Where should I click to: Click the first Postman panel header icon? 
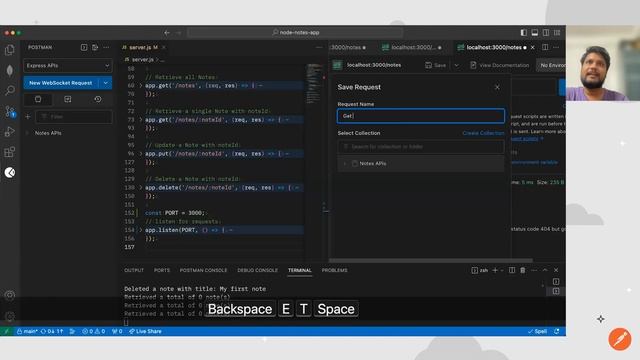(x=84, y=47)
